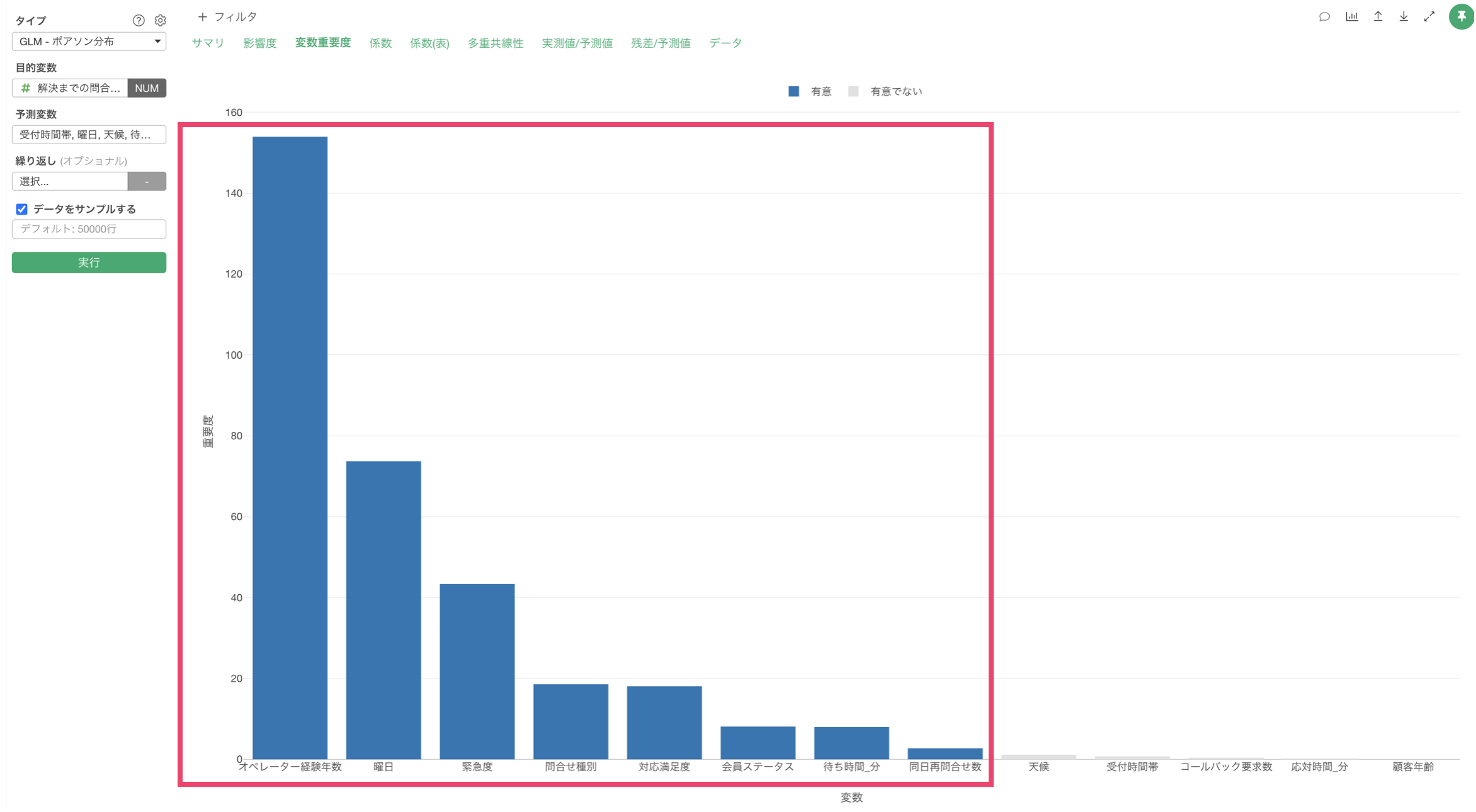Open the 目的変数 column selector
The image size is (1476, 812).
70,88
